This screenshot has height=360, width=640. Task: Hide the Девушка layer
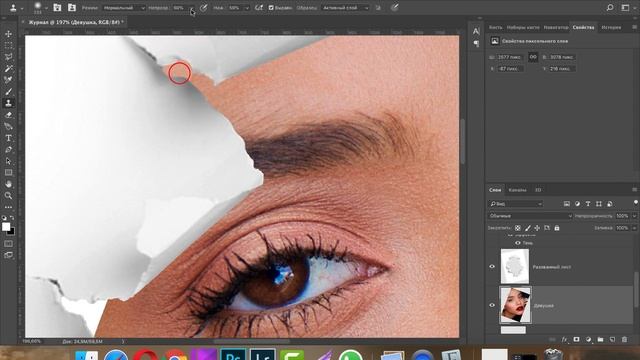pos(492,305)
